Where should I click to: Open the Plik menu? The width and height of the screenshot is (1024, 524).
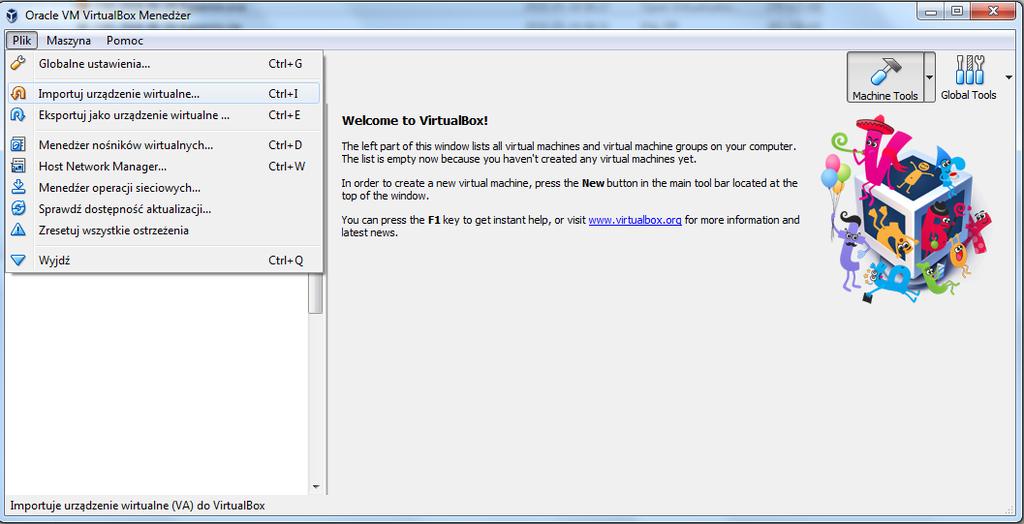click(x=22, y=40)
